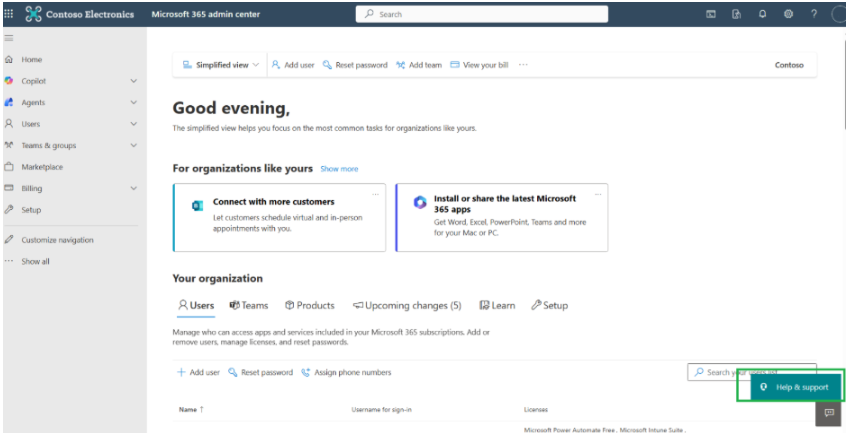The image size is (846, 433).
Task: Sort by the Name column header
Action: pyautogui.click(x=192, y=410)
